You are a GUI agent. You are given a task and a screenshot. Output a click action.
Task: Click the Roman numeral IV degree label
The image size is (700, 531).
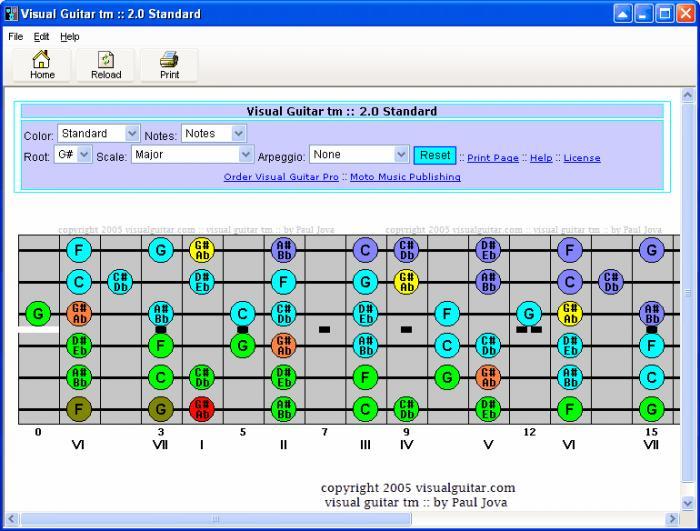pyautogui.click(x=406, y=445)
